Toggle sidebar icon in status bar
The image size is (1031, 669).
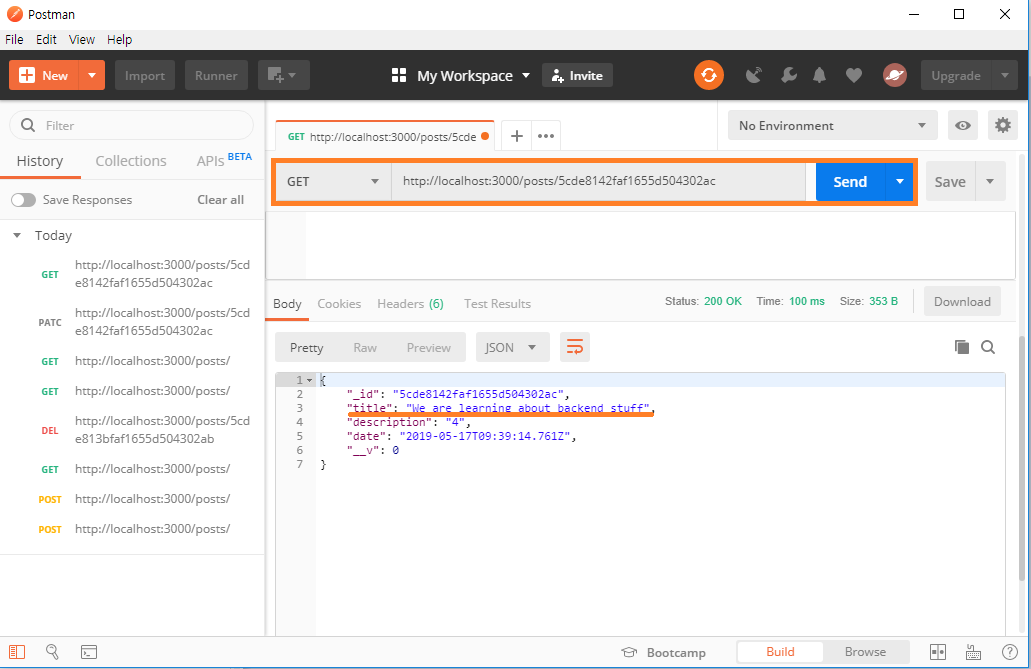17,652
